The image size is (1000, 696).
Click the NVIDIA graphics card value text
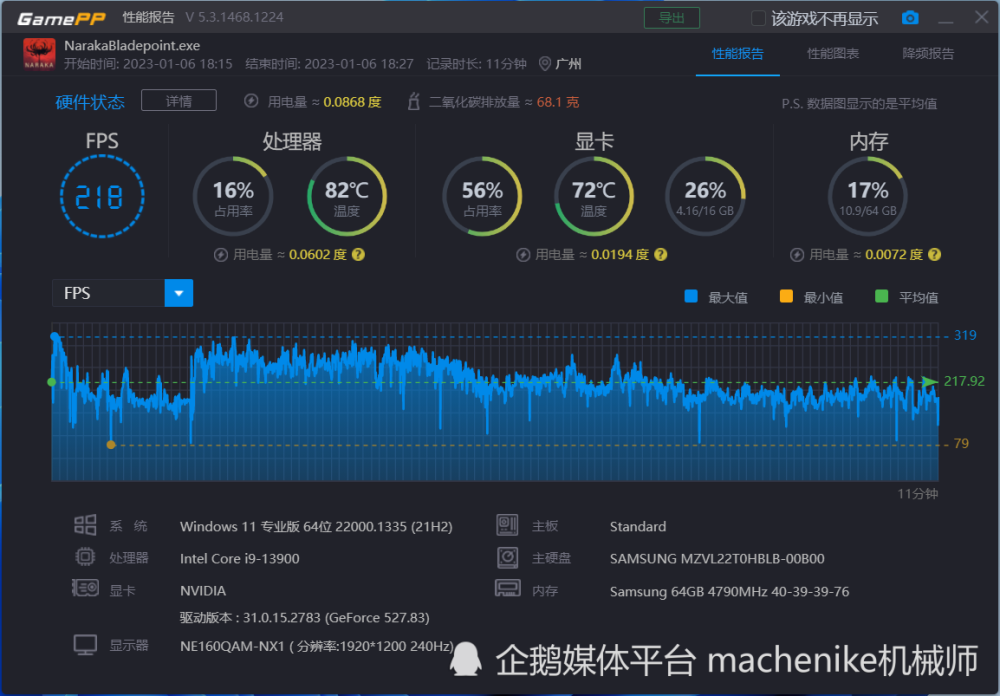[203, 591]
